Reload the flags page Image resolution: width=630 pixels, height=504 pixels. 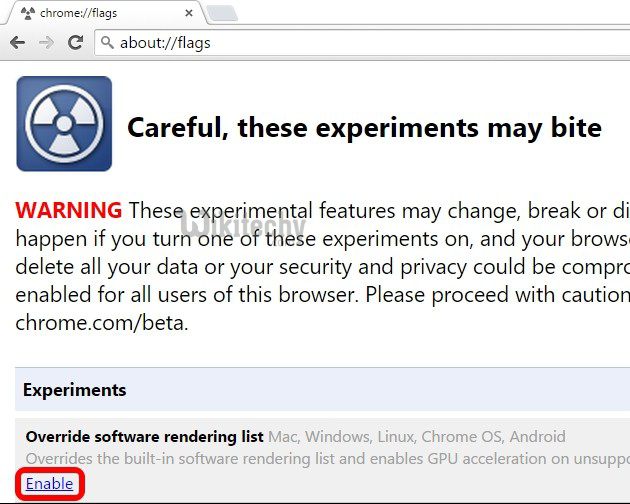coord(75,43)
